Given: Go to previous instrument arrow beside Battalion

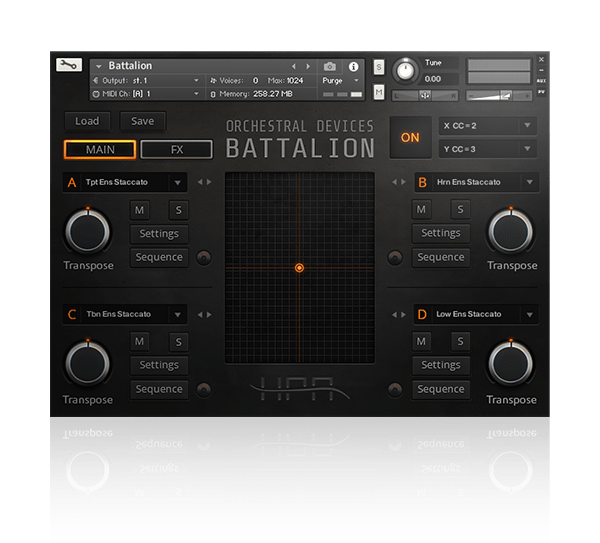Looking at the screenshot, I should [x=293, y=67].
